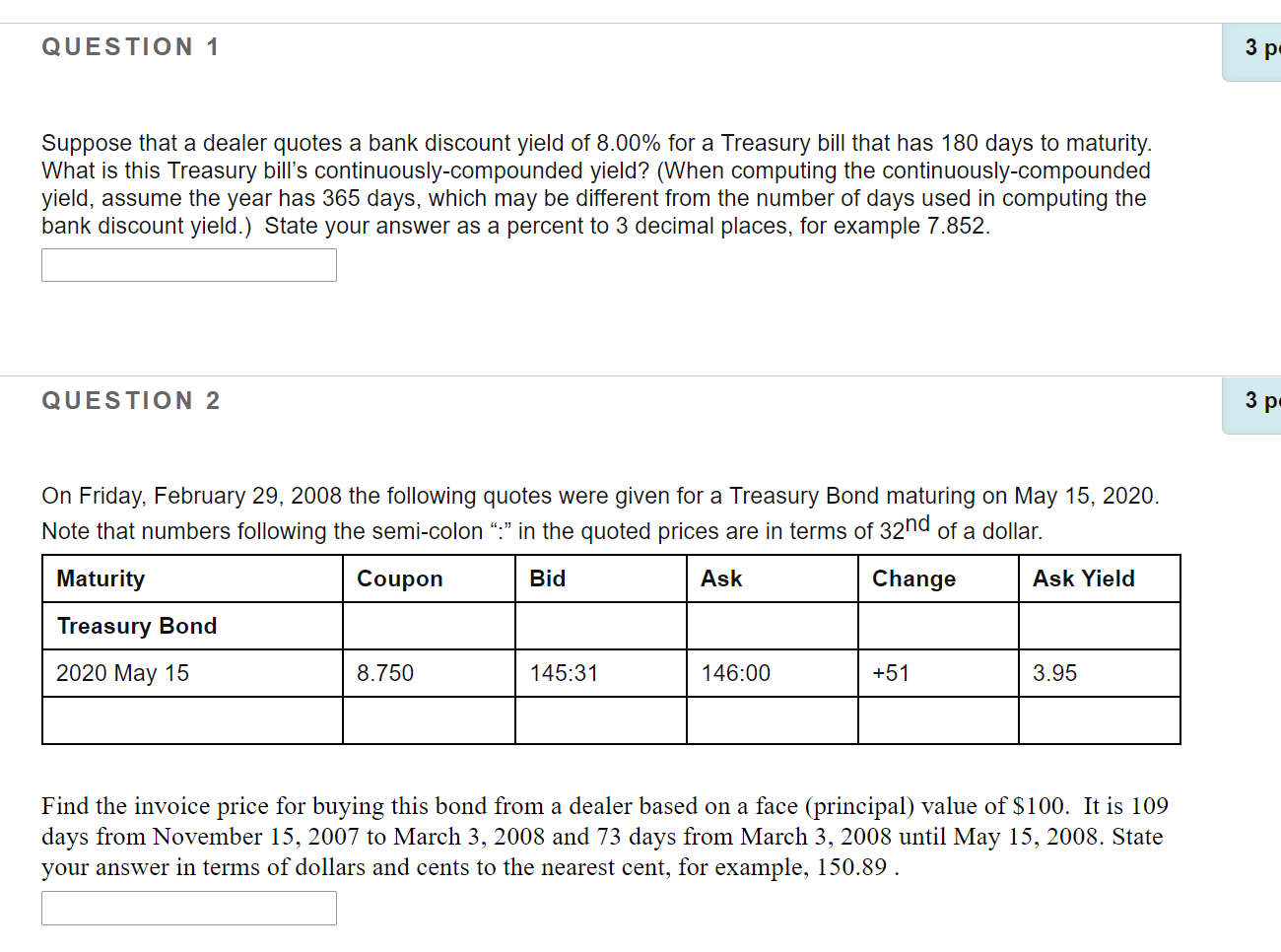Click the Ask column header
1281x952 pixels.
pyautogui.click(x=721, y=578)
